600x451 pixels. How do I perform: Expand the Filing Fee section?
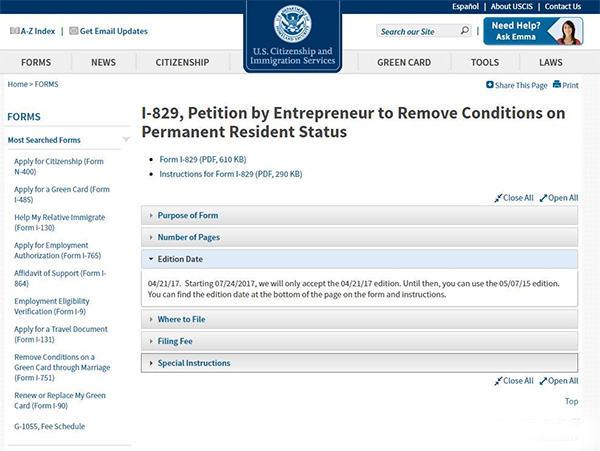175,341
